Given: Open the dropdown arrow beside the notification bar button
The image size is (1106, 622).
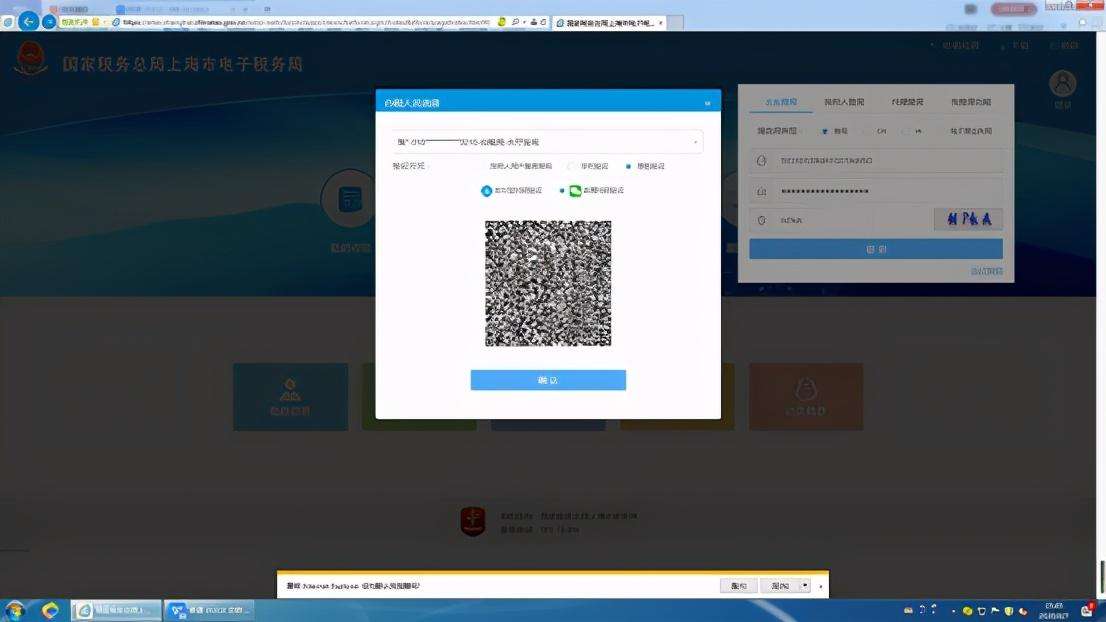Looking at the screenshot, I should pos(805,586).
